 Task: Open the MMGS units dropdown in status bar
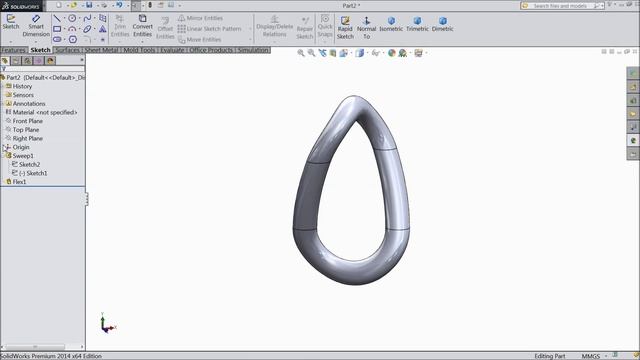pyautogui.click(x=594, y=356)
